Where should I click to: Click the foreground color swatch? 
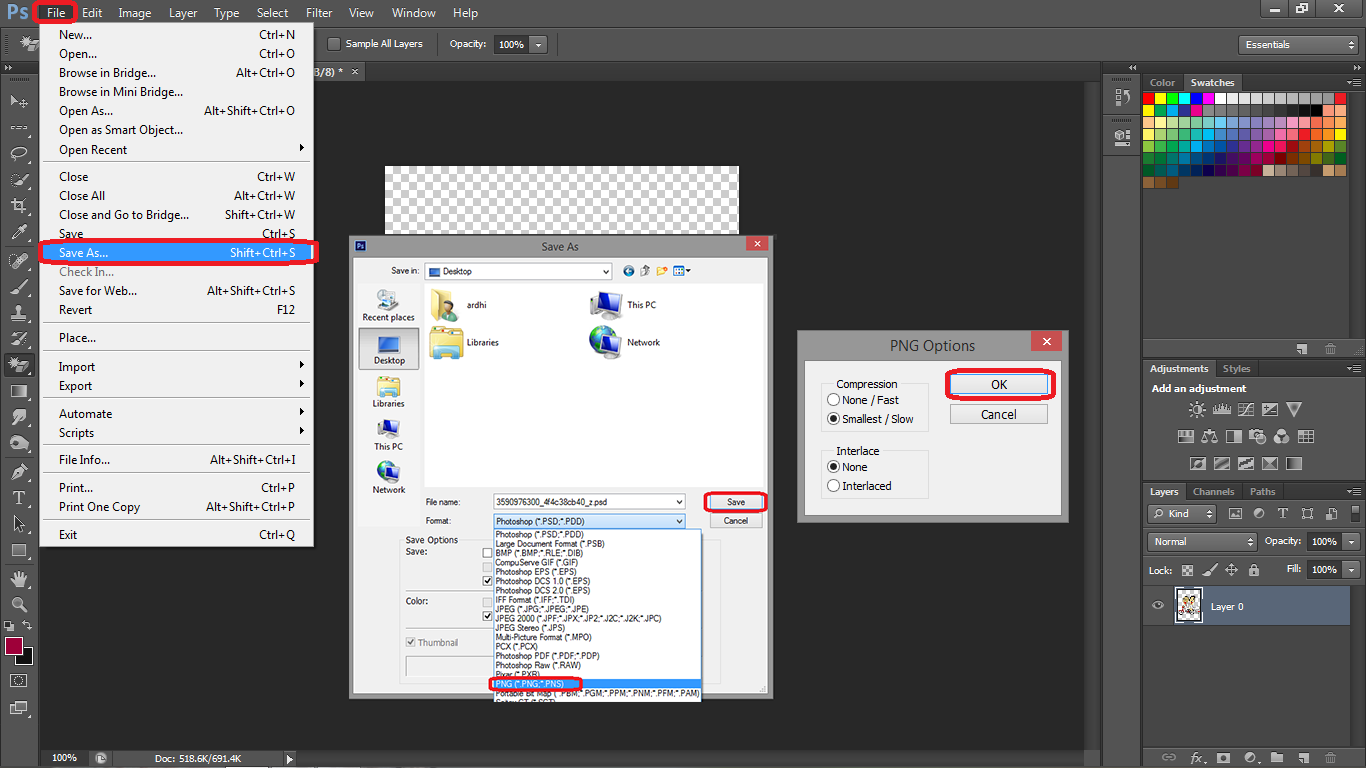[x=14, y=646]
